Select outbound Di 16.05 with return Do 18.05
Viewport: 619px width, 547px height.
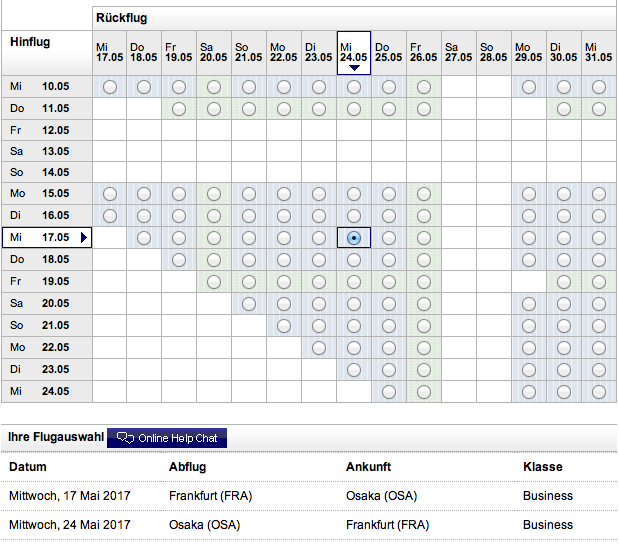click(144, 216)
